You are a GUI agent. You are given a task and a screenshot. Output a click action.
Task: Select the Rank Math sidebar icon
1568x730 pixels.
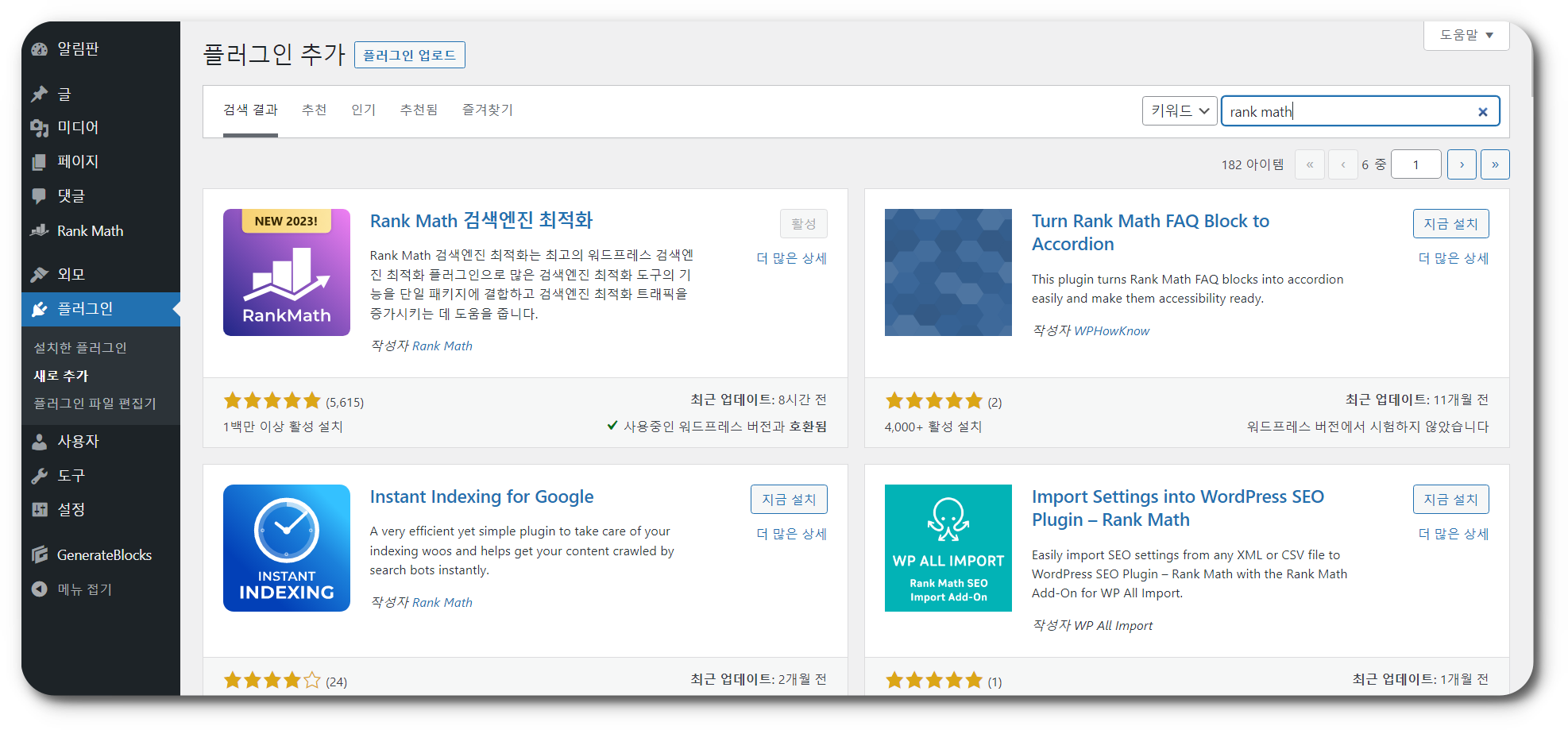[x=40, y=230]
